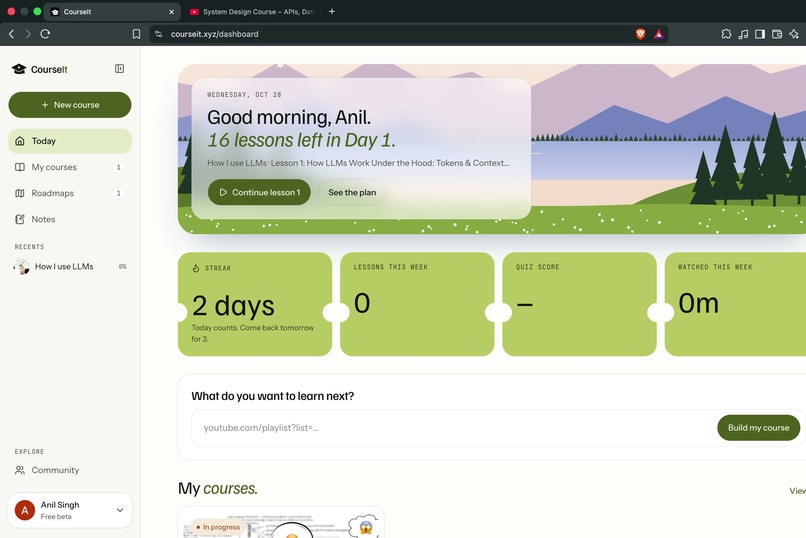Click the Roadmaps count badge
The width and height of the screenshot is (806, 538).
click(119, 193)
